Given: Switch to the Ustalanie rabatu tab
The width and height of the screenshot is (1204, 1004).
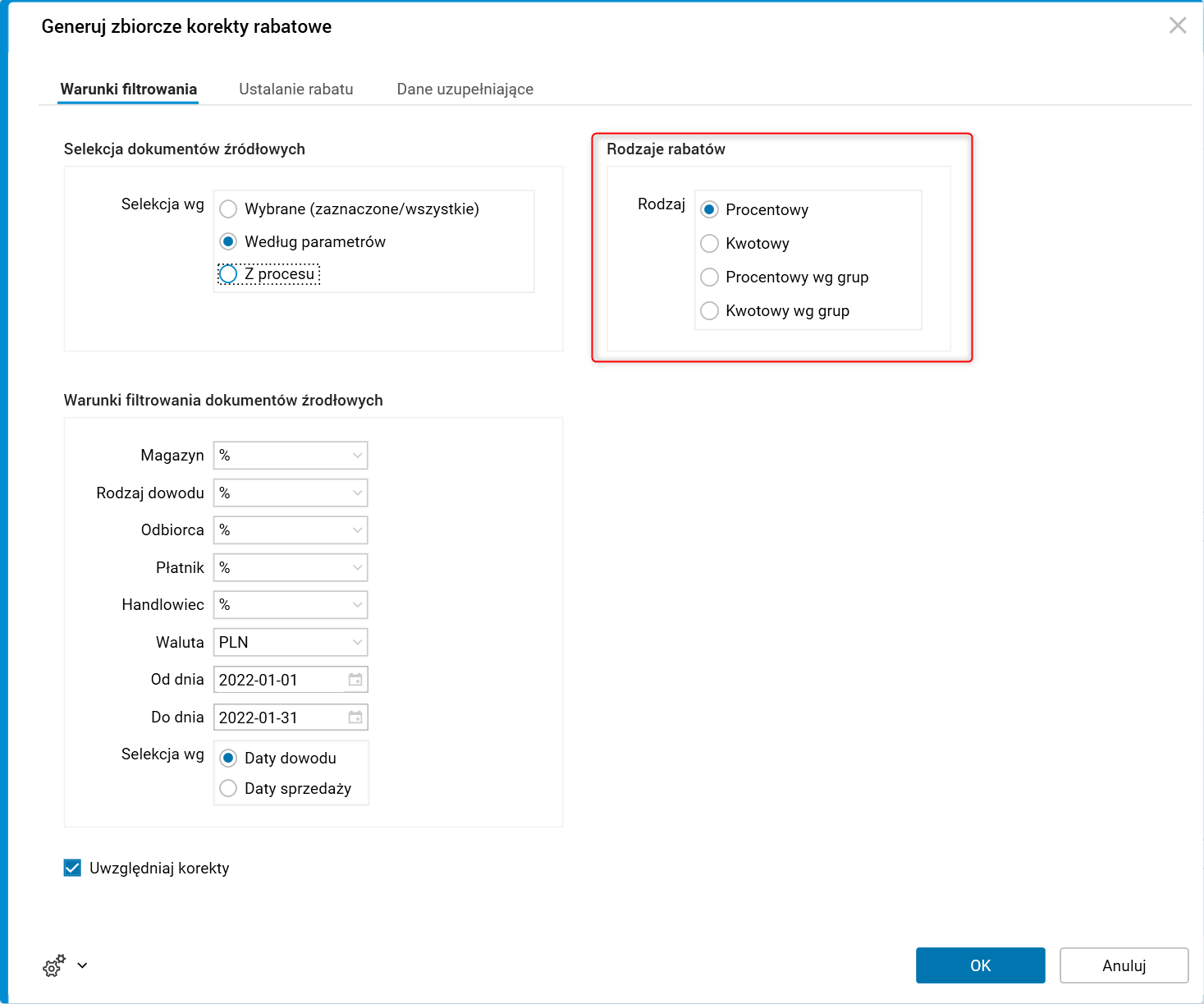Looking at the screenshot, I should [x=296, y=89].
